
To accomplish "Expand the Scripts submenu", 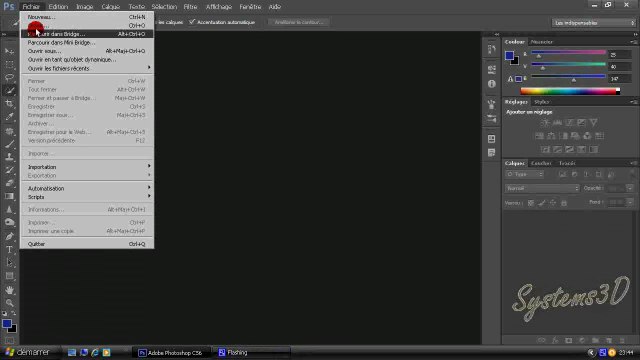I will click(x=87, y=197).
